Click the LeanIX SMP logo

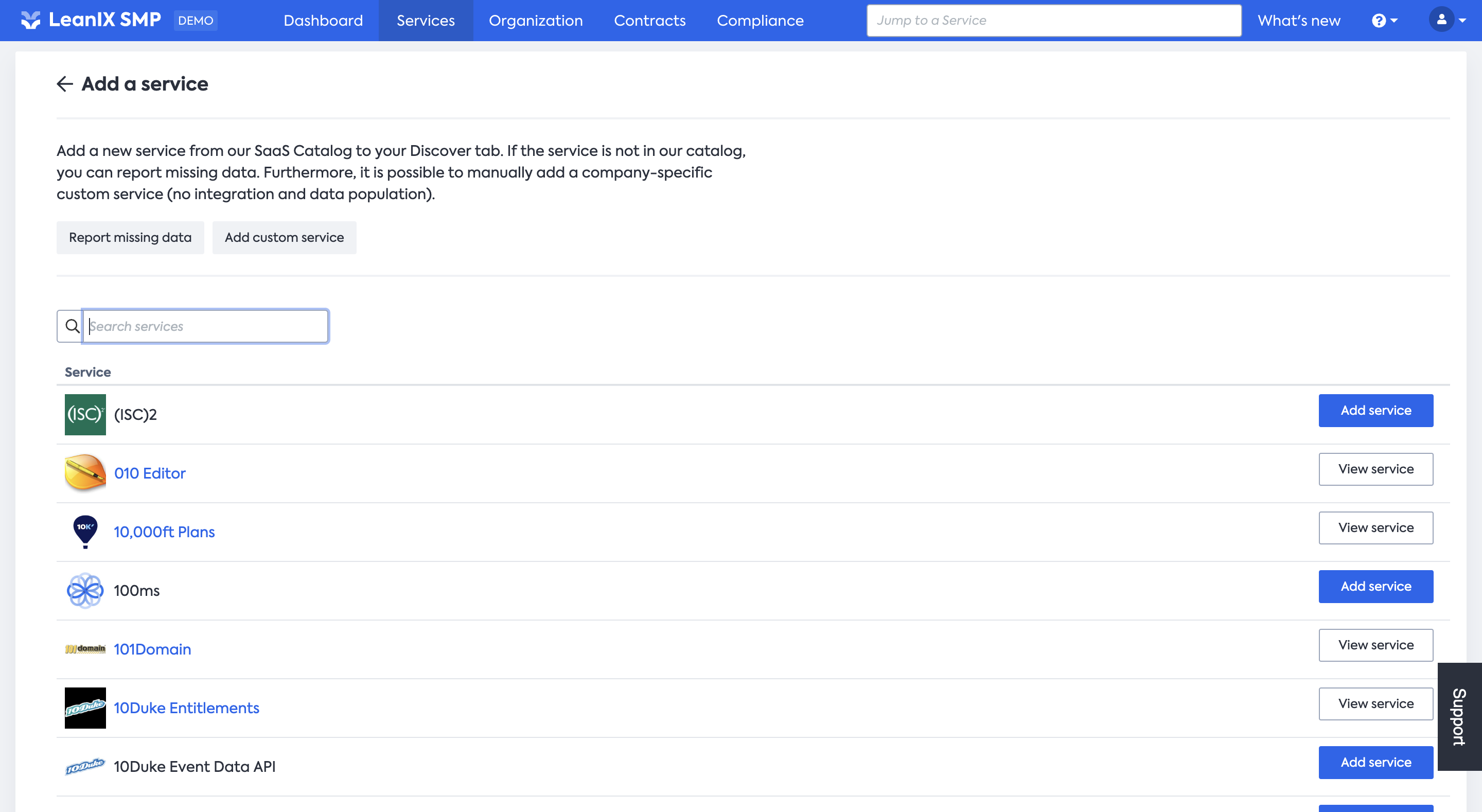91,20
